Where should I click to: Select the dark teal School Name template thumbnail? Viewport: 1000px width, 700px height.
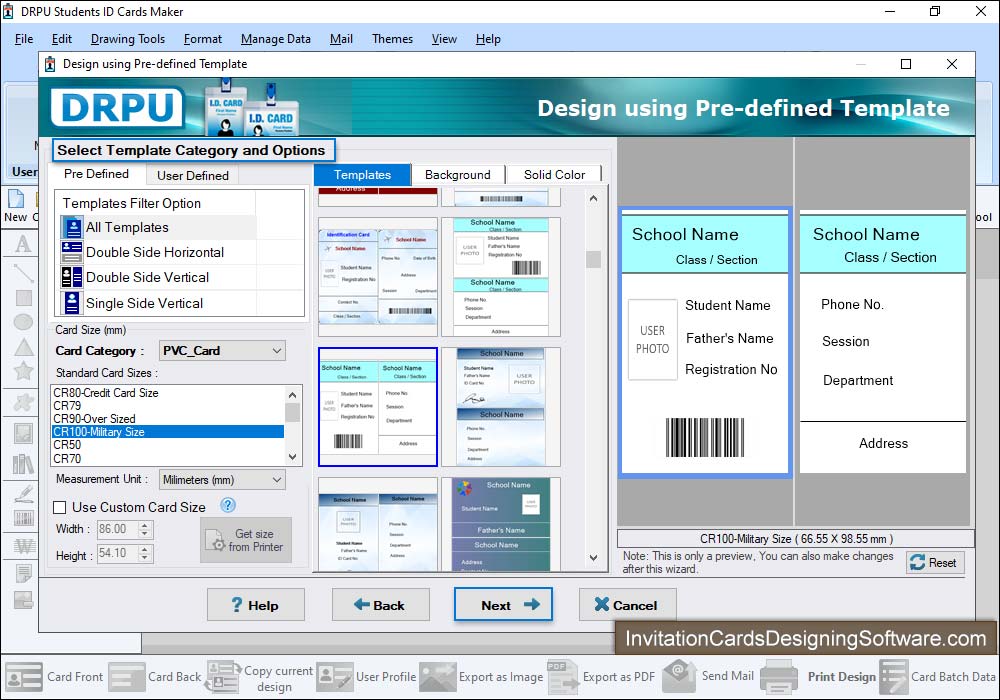click(x=501, y=524)
